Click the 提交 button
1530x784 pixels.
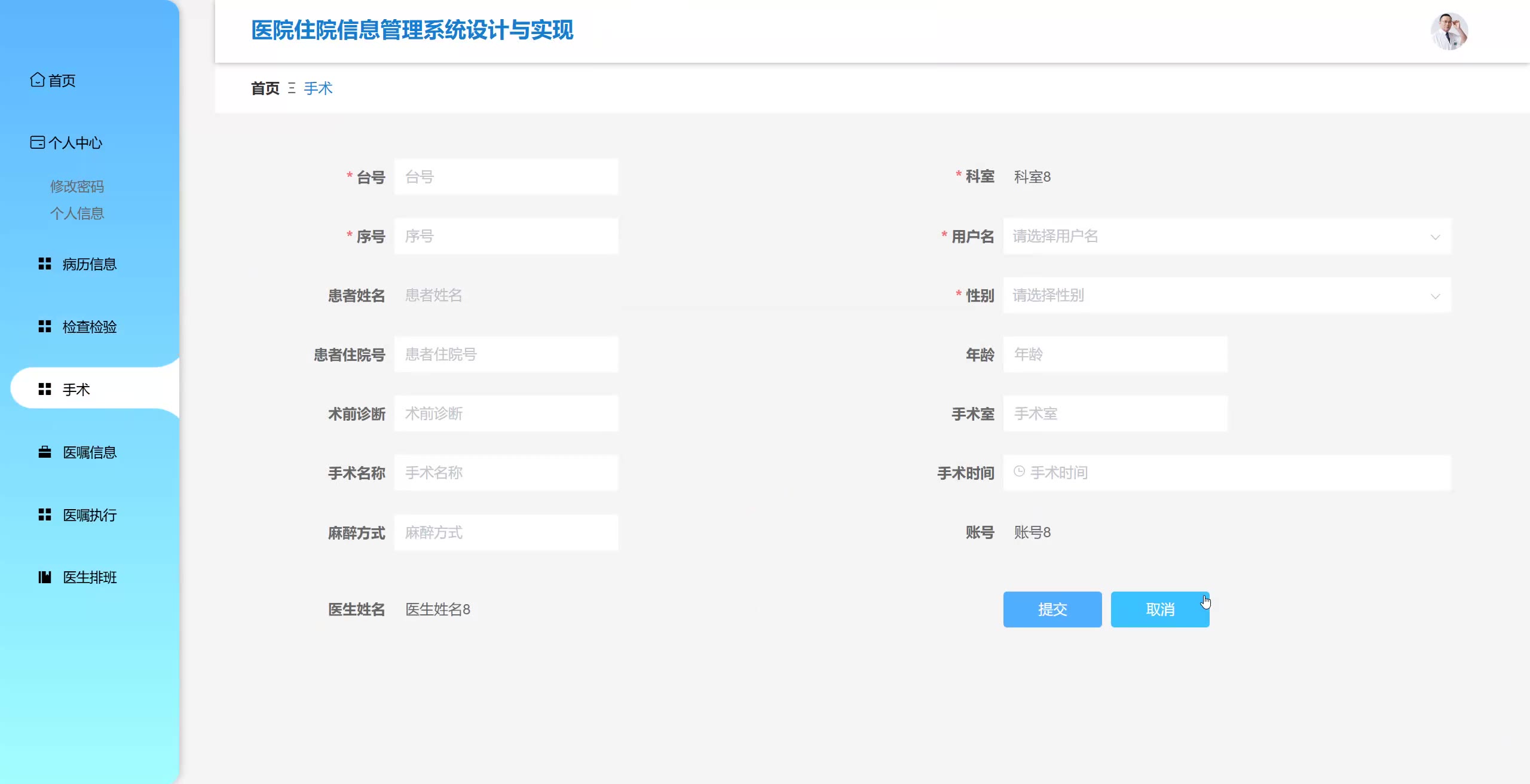click(1052, 609)
